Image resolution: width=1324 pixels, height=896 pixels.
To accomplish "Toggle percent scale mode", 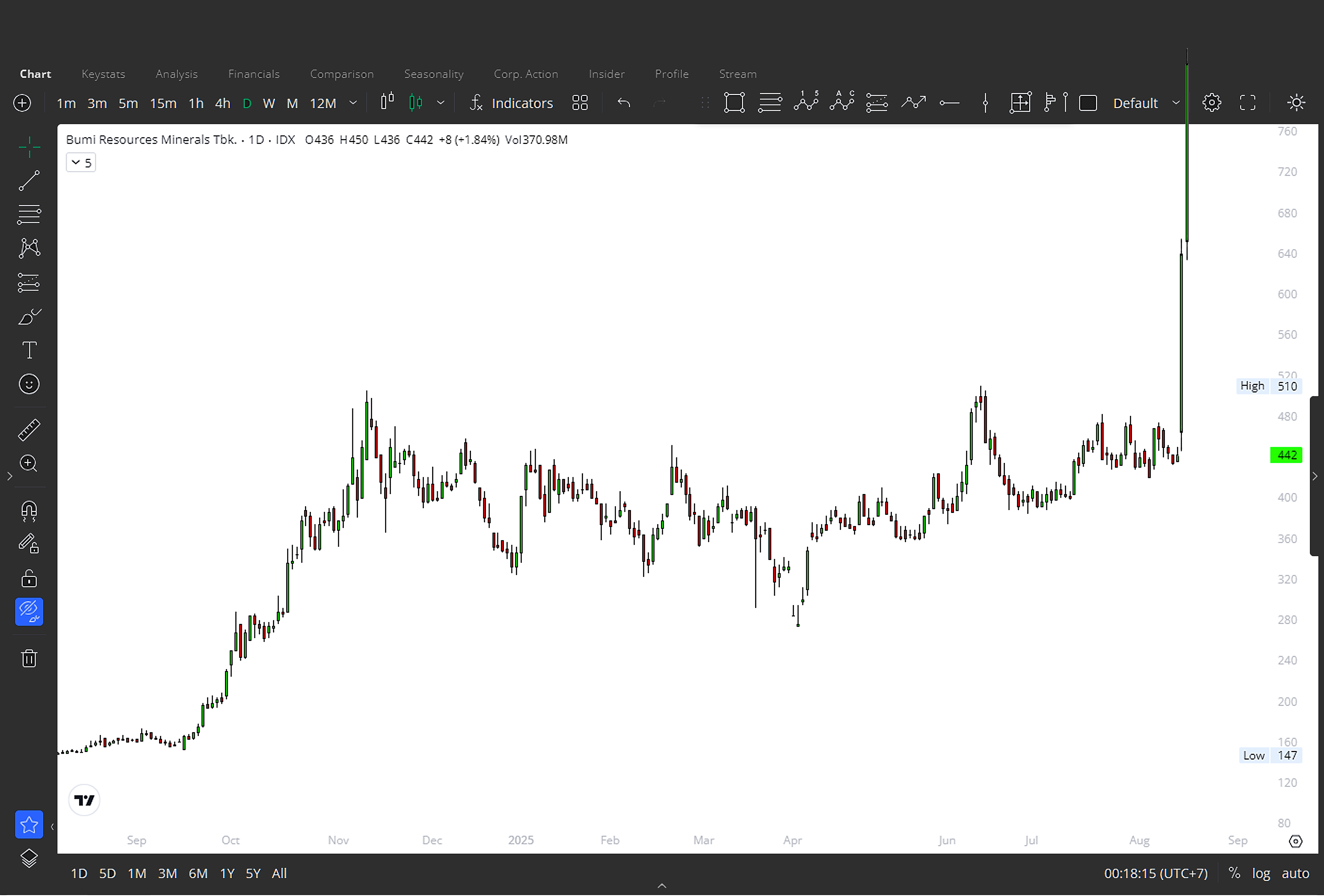I will [1234, 874].
